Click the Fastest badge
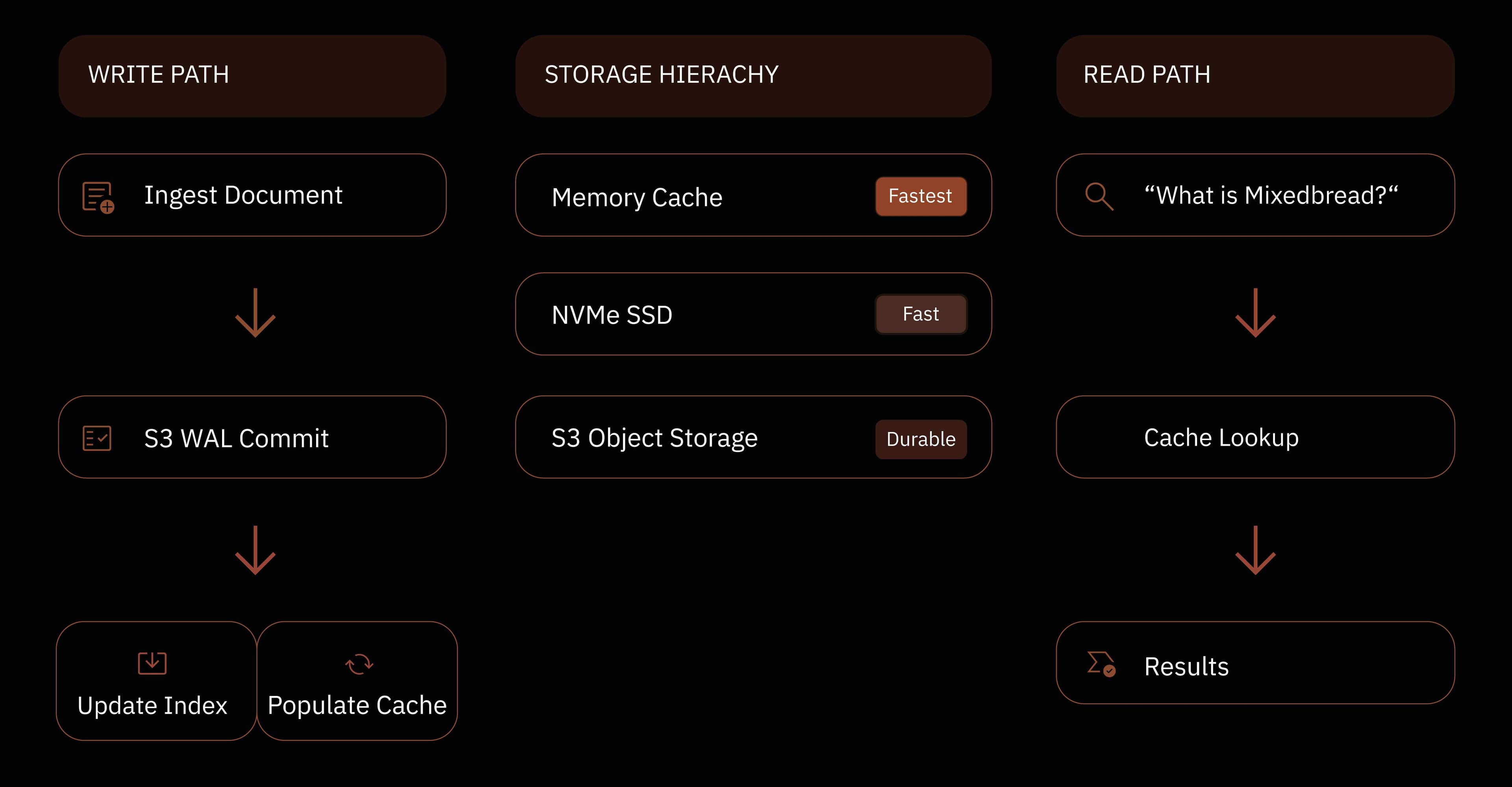 pyautogui.click(x=920, y=196)
